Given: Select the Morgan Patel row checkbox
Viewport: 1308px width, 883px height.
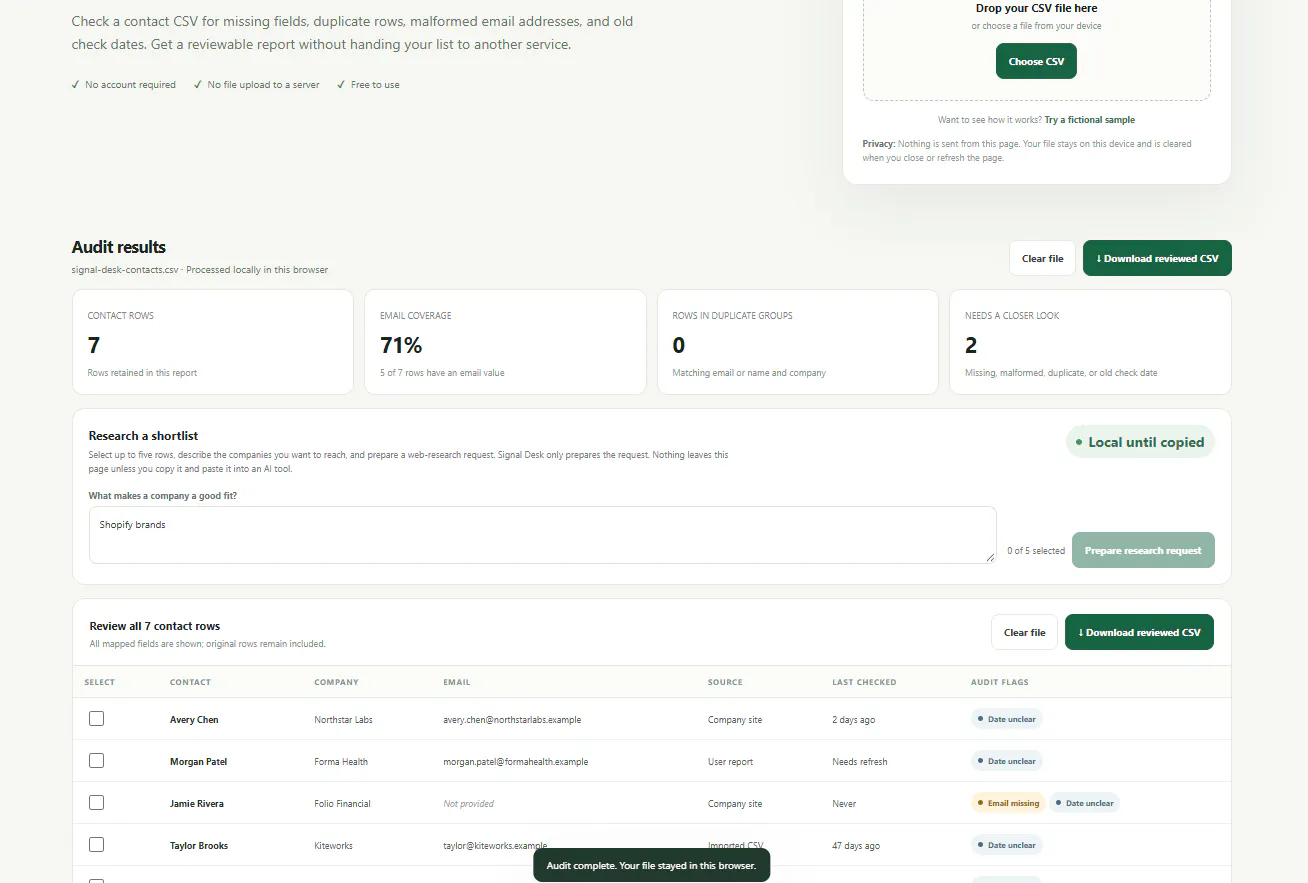Looking at the screenshot, I should click(96, 760).
